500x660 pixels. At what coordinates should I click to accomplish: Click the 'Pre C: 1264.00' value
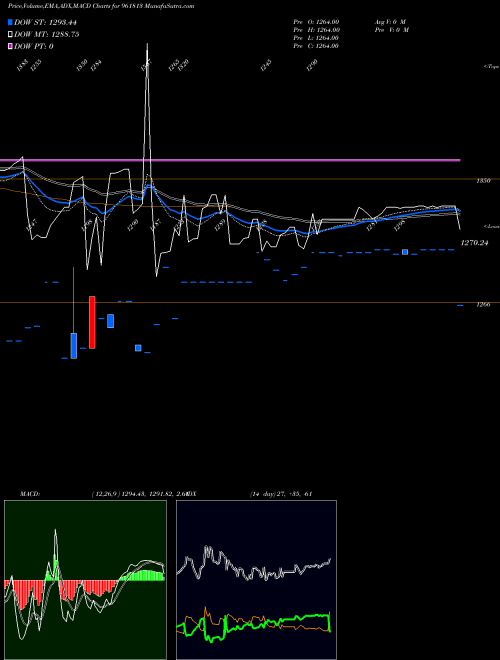coord(316,46)
